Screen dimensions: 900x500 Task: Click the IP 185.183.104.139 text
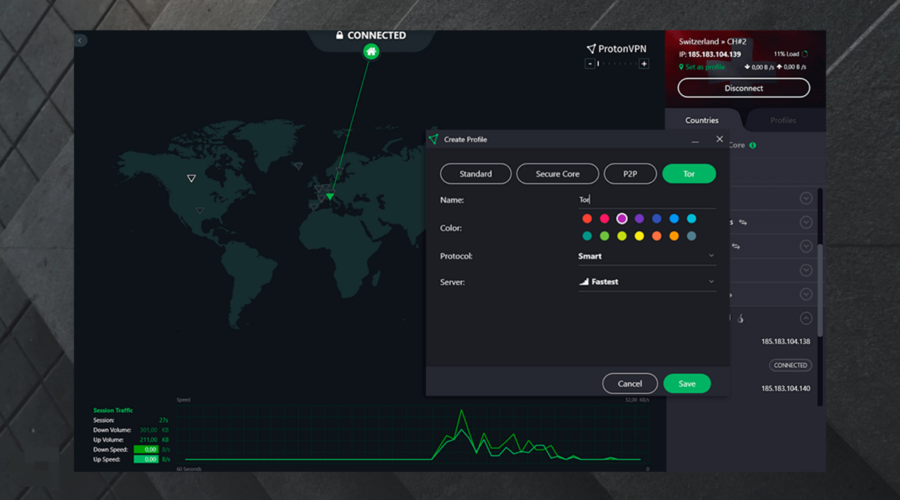click(x=709, y=55)
